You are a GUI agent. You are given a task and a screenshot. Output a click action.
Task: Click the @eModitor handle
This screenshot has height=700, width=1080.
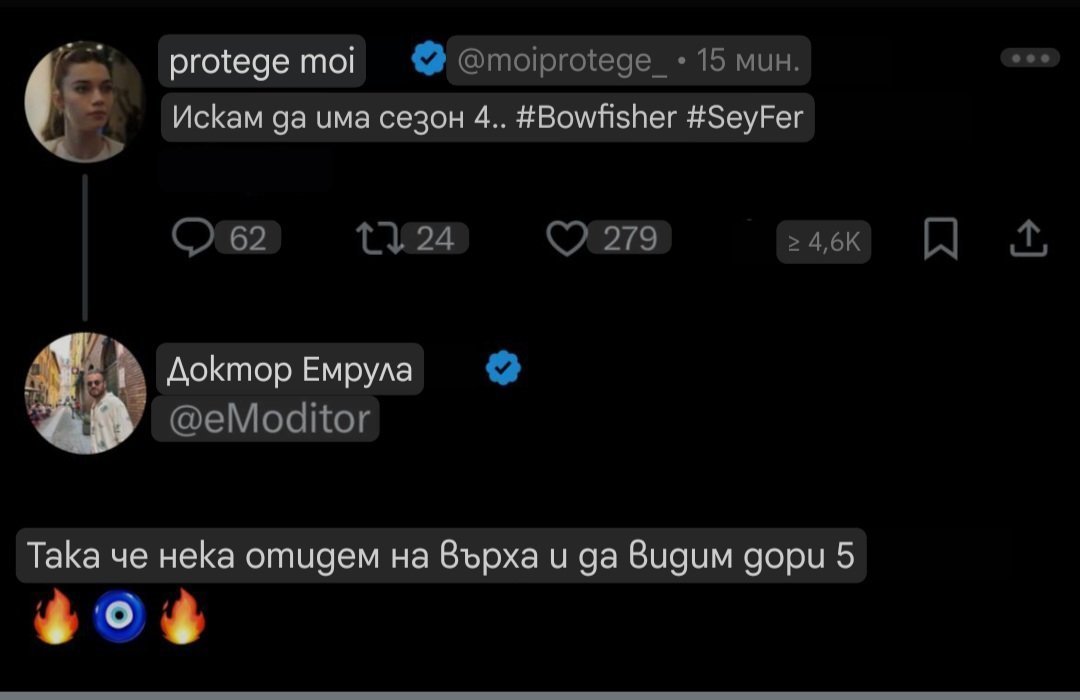[265, 418]
